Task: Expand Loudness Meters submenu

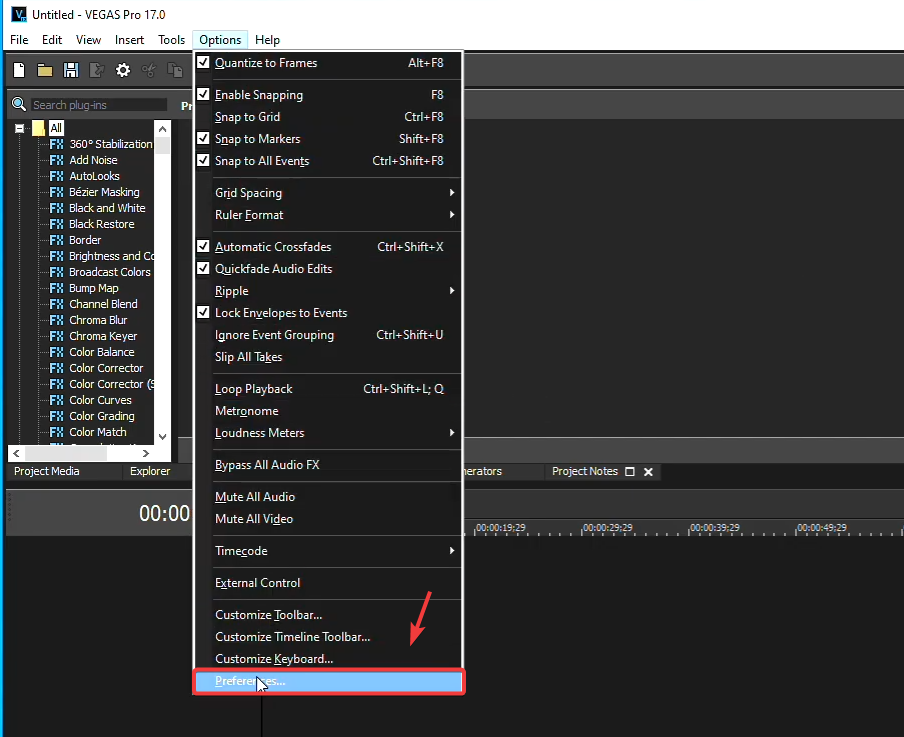Action: [x=329, y=433]
